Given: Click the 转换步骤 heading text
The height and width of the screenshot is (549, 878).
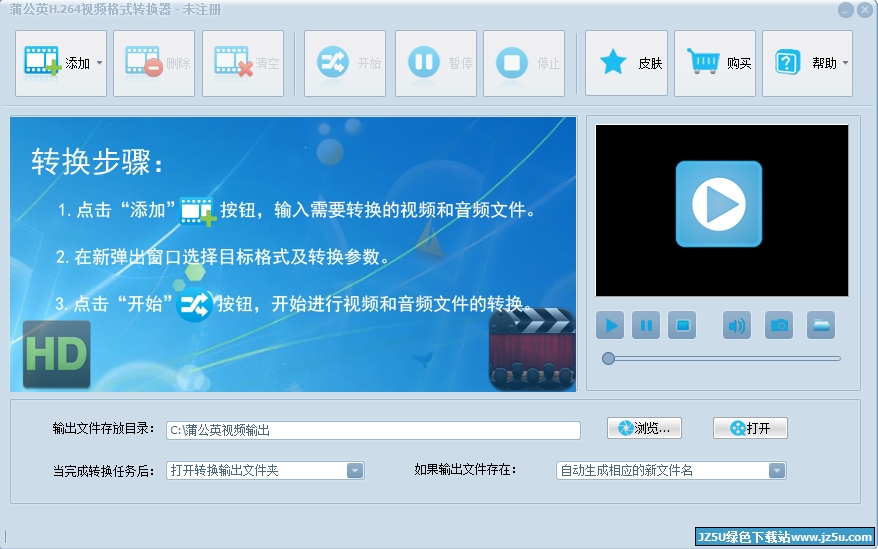Looking at the screenshot, I should [x=97, y=162].
